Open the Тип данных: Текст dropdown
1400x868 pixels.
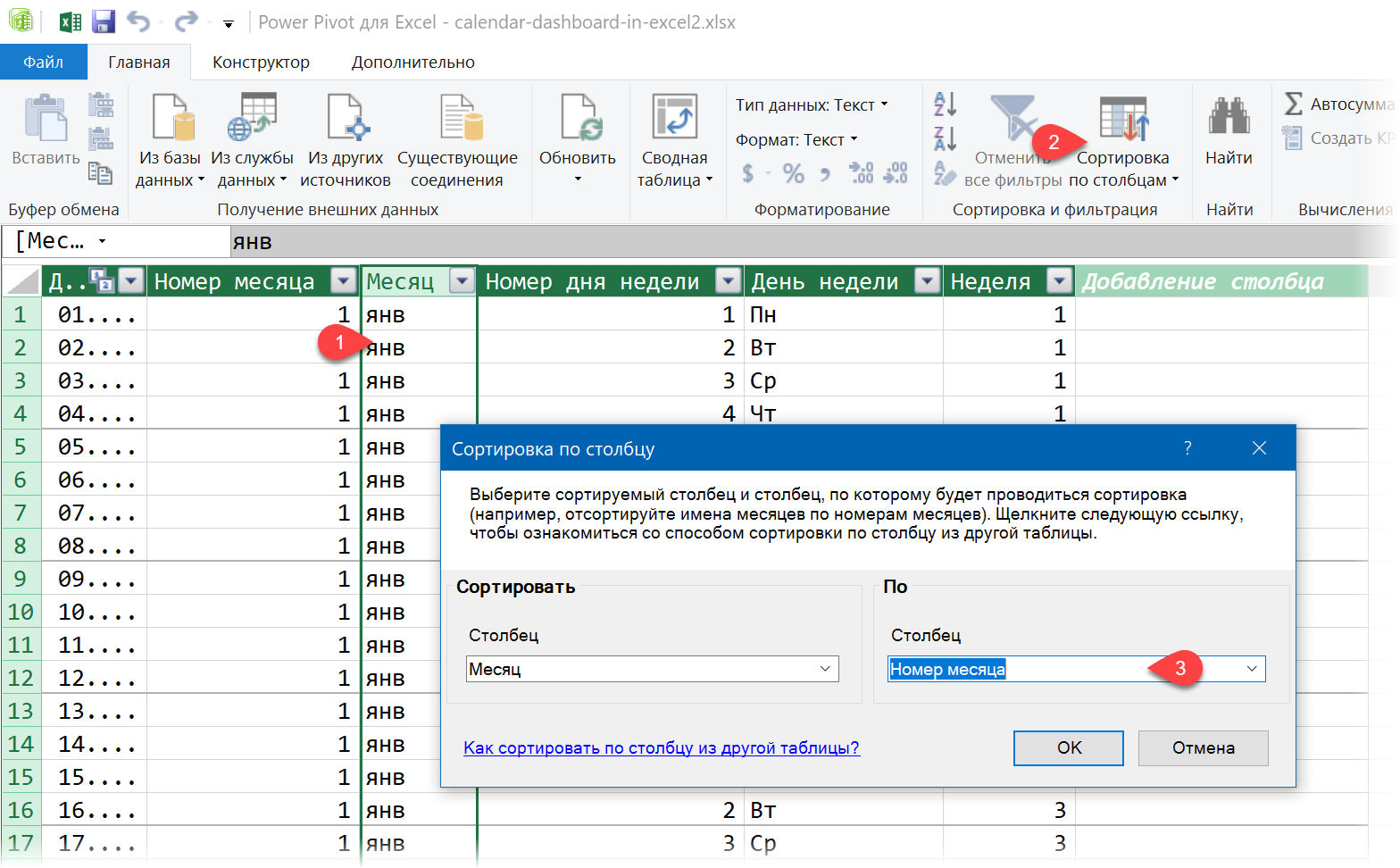click(x=812, y=104)
